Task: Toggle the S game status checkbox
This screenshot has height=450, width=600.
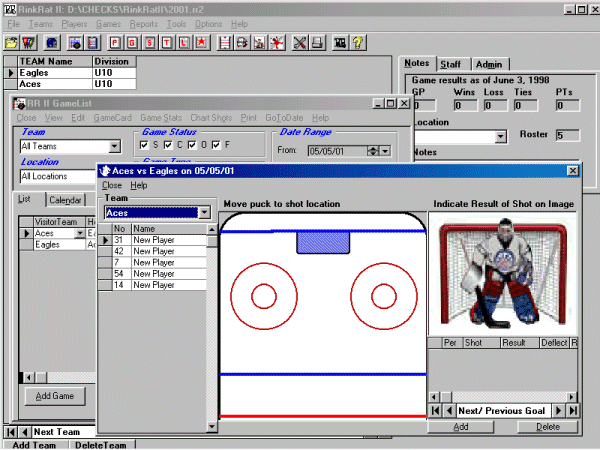Action: coord(144,146)
